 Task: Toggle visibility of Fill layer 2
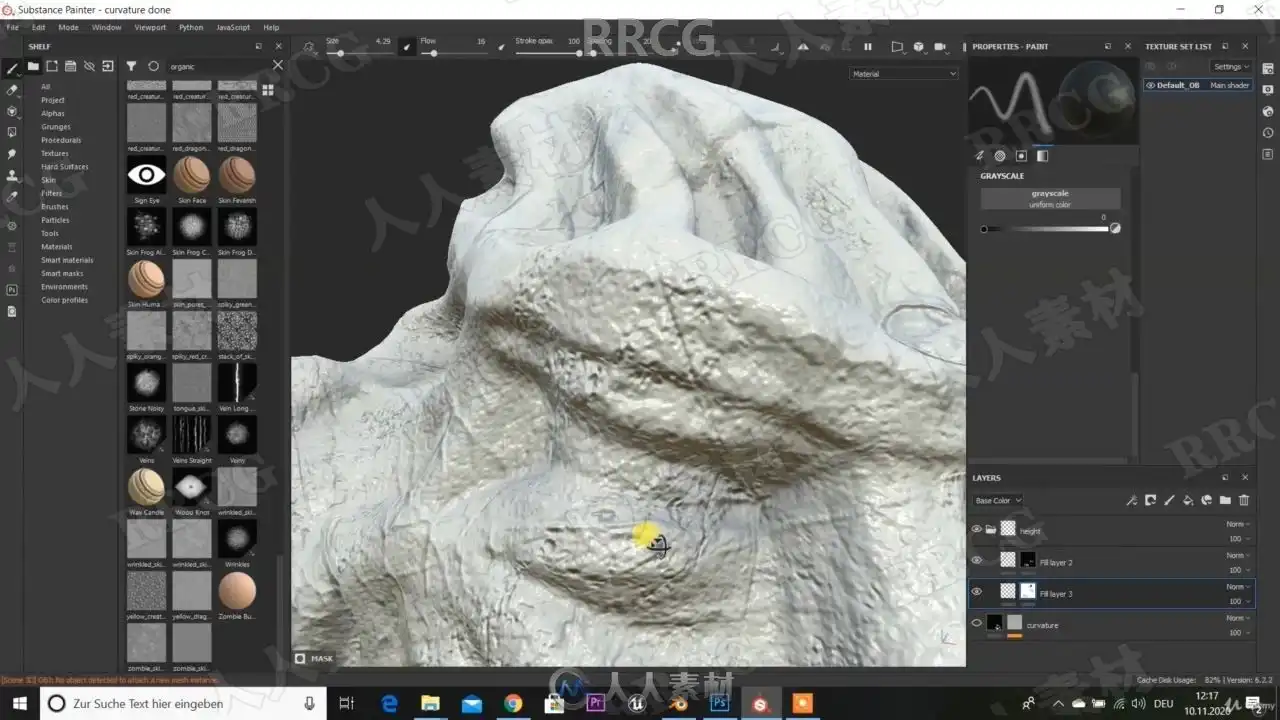coord(977,561)
